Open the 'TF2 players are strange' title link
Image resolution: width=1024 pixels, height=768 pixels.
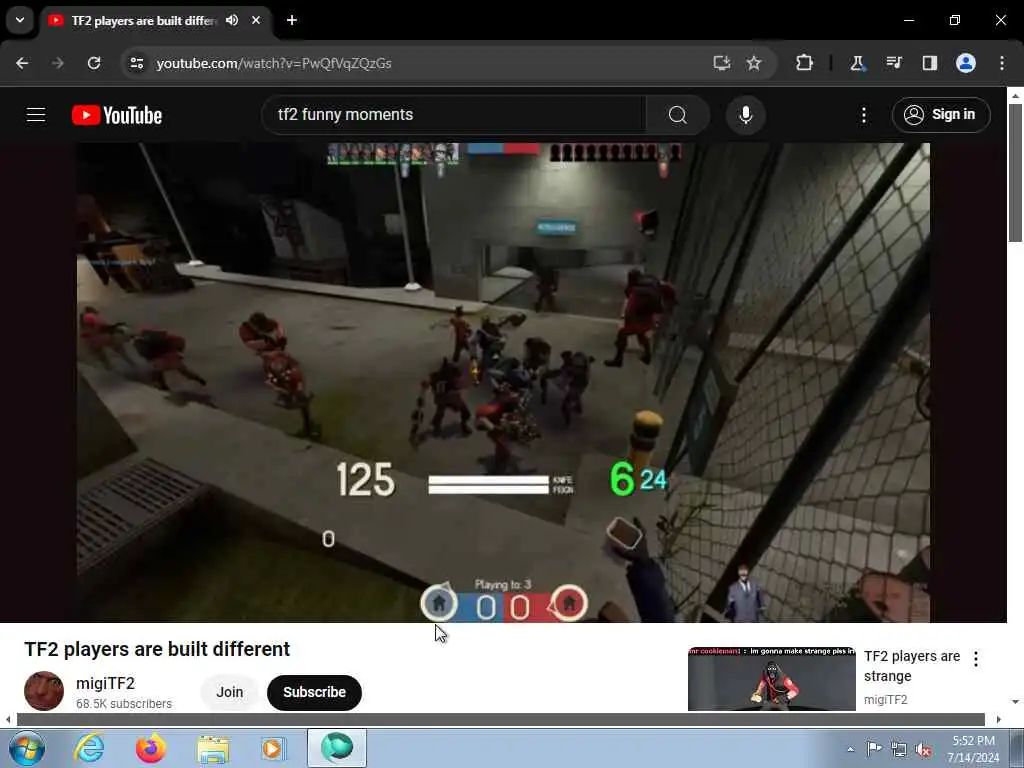click(x=912, y=666)
